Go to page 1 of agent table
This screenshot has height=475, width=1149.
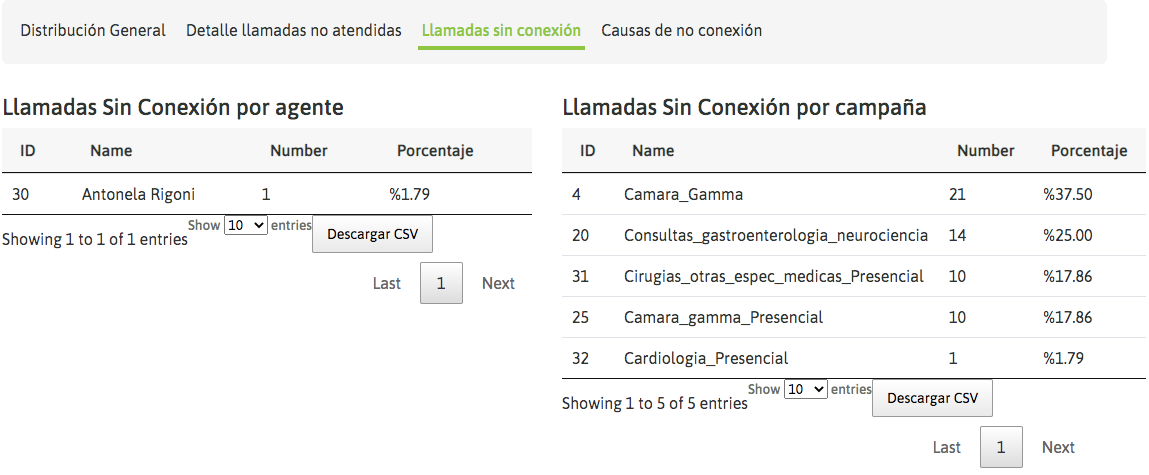coord(441,284)
